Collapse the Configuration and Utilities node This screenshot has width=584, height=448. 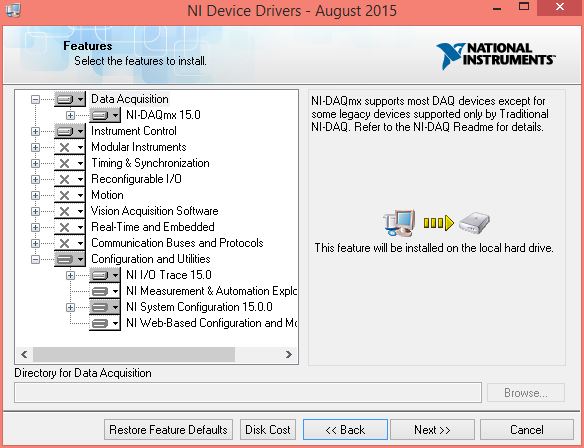pyautogui.click(x=35, y=260)
